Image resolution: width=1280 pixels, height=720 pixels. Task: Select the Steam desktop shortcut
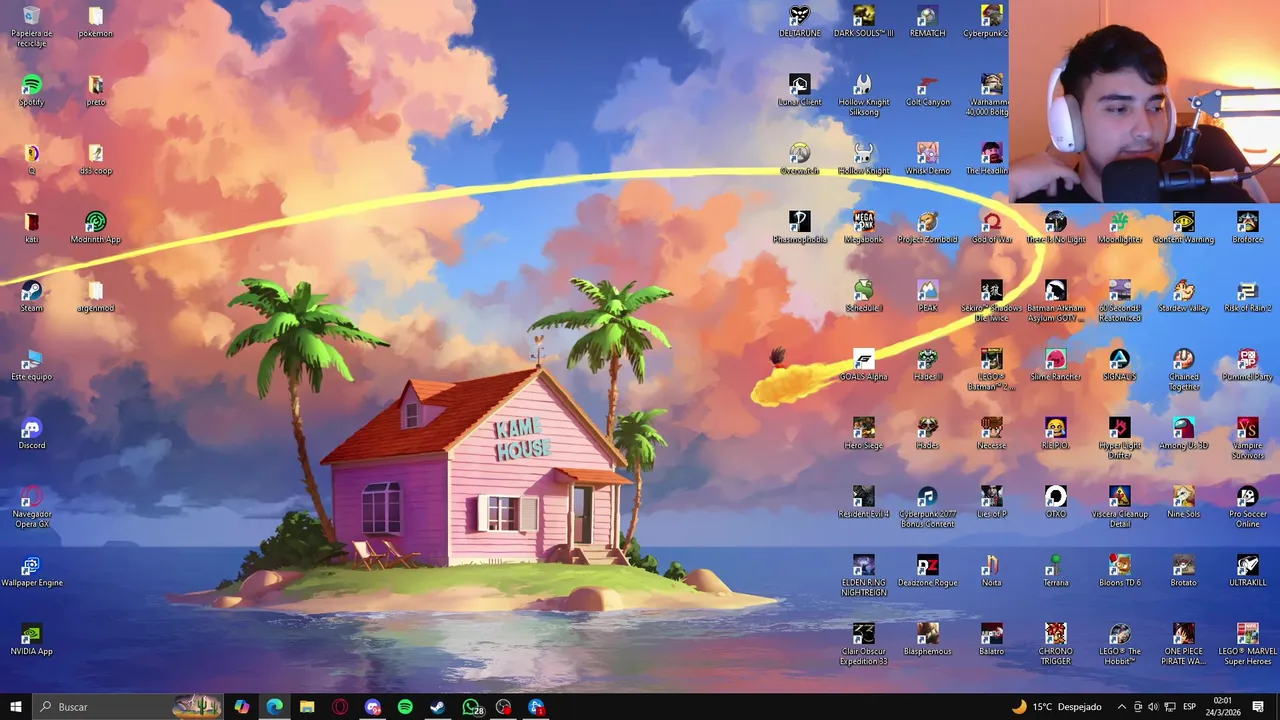pyautogui.click(x=32, y=297)
